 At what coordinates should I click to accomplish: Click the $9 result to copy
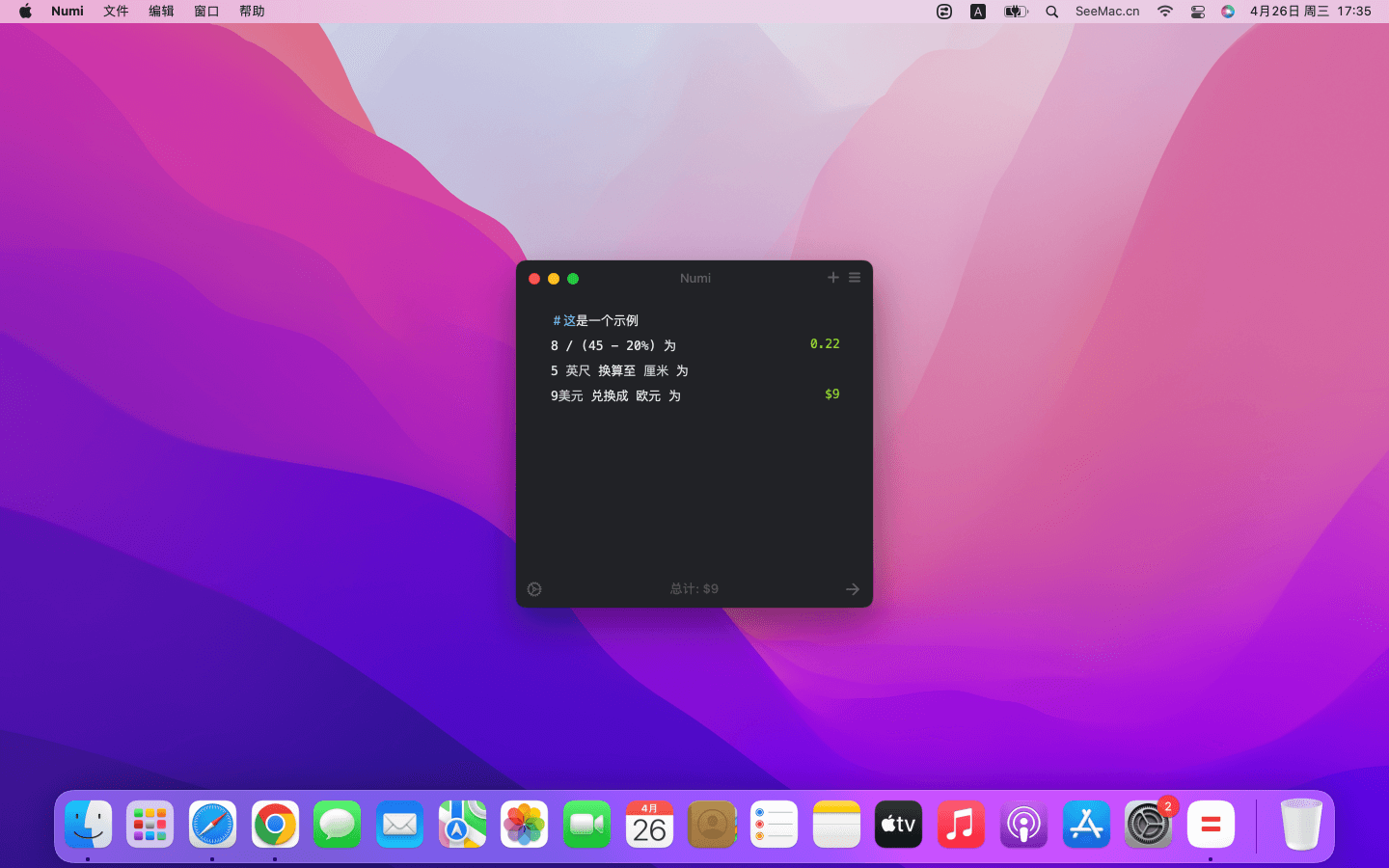831,394
